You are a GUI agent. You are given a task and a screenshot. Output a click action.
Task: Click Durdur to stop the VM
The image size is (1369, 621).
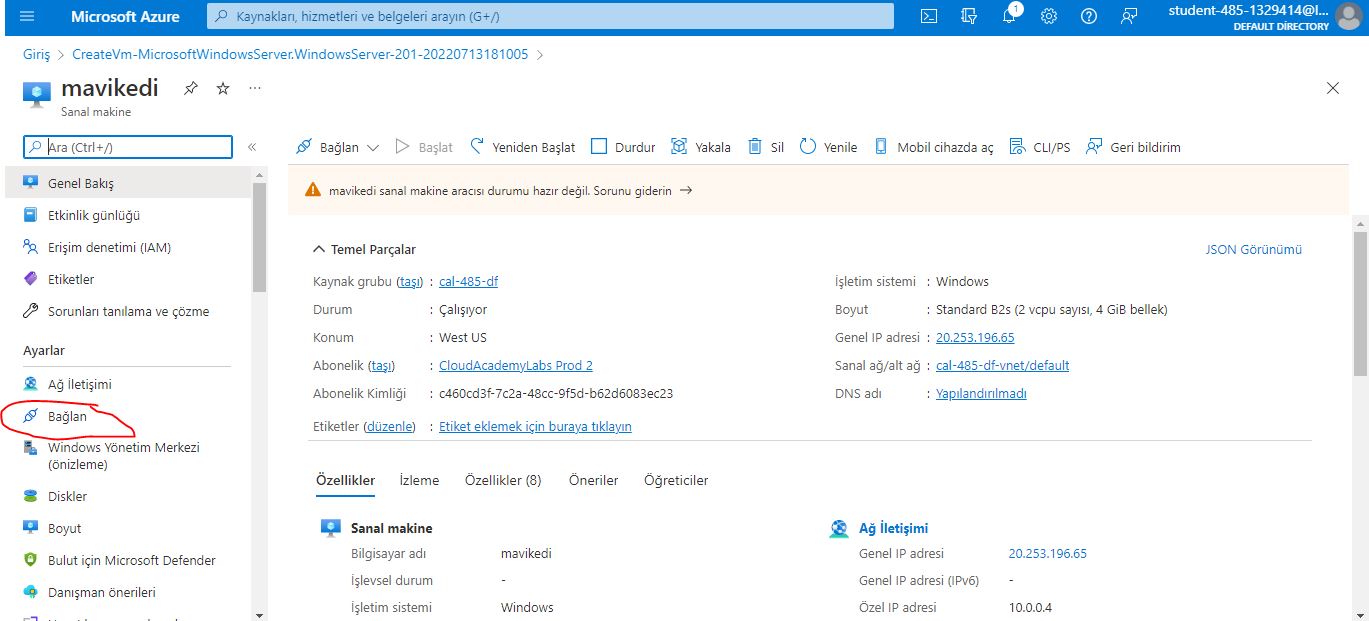[623, 147]
